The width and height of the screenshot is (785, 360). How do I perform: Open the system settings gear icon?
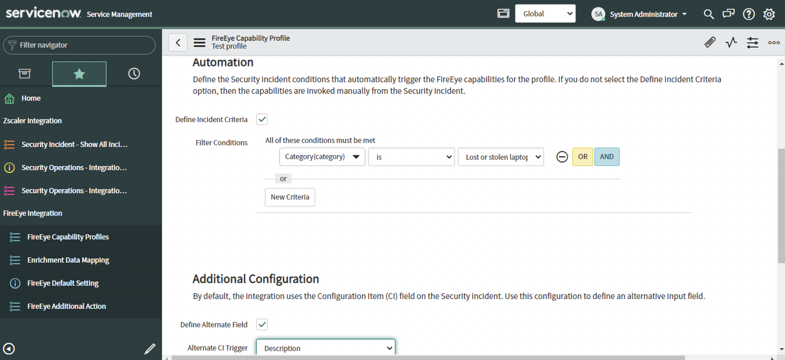(769, 14)
